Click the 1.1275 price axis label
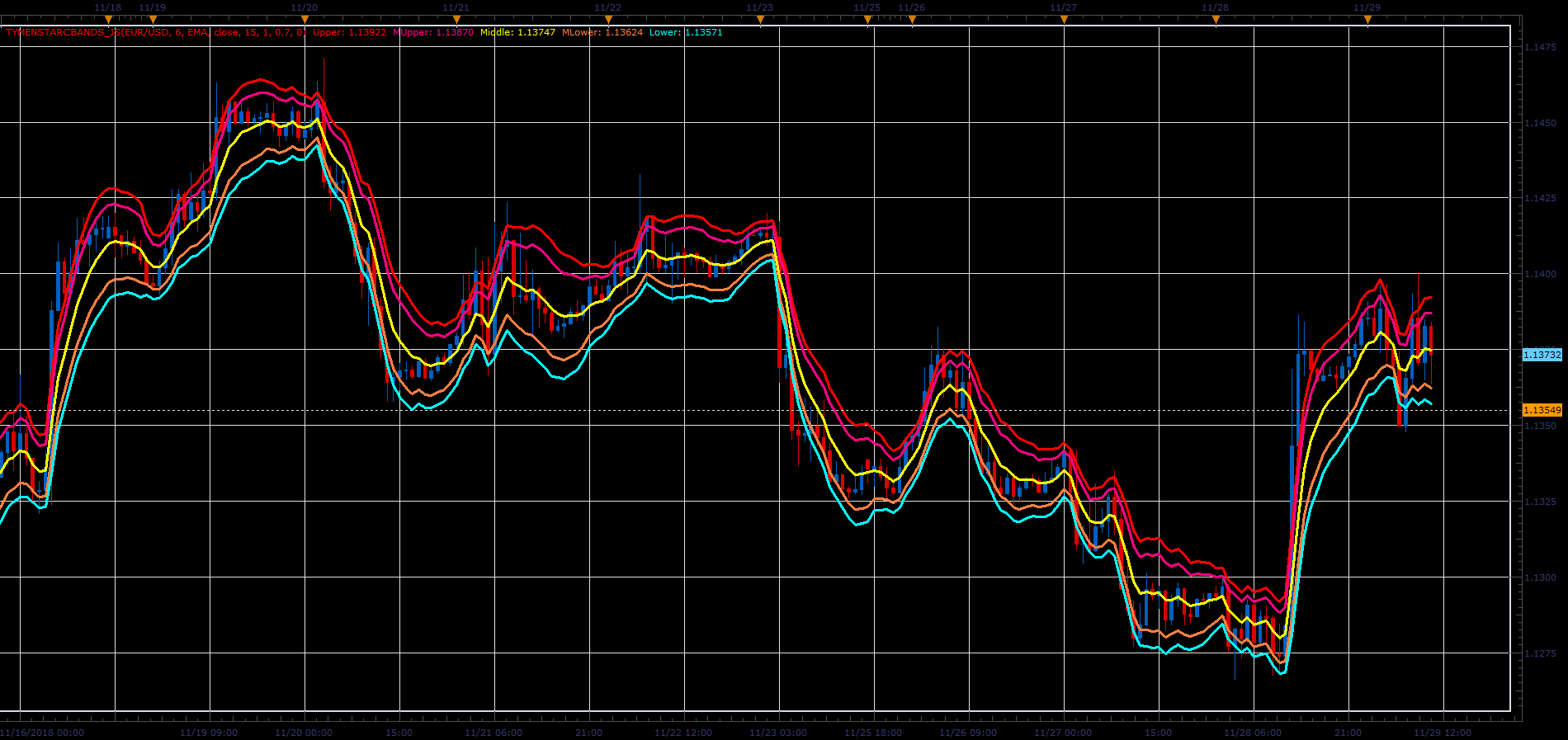Screen dimensions: 1568x740 [1540, 653]
